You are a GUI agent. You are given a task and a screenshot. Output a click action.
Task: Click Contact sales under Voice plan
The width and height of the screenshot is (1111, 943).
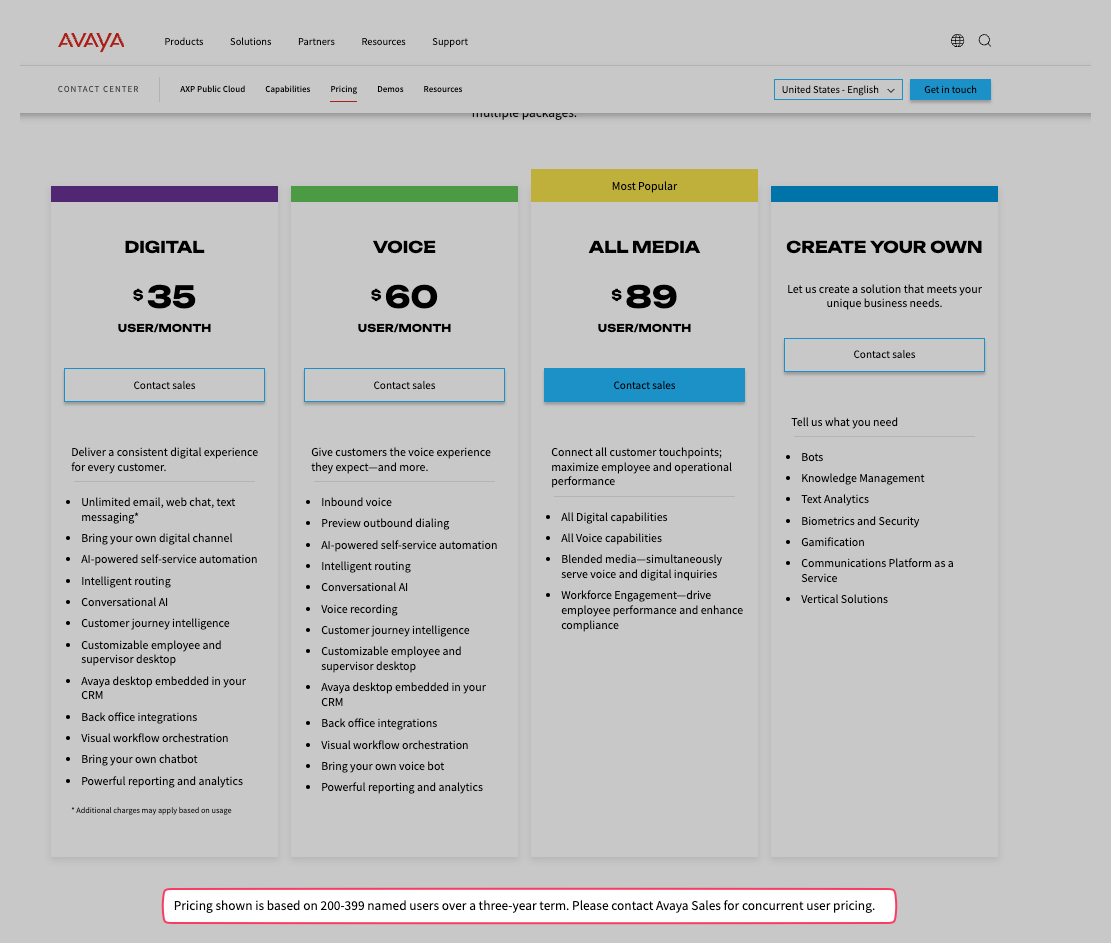[x=404, y=385]
